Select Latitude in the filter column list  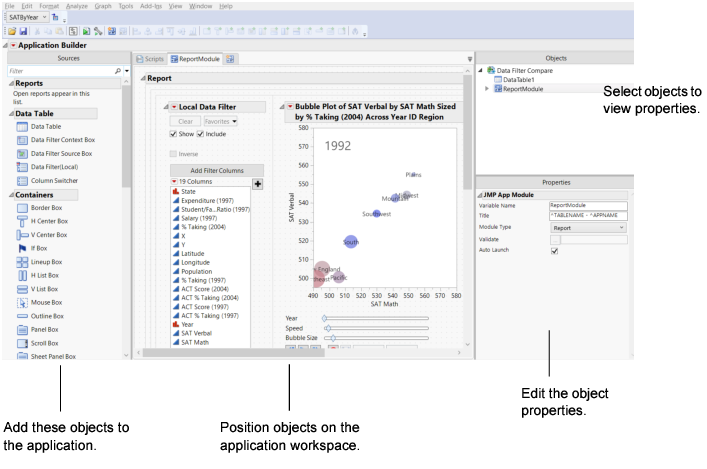[x=196, y=253]
